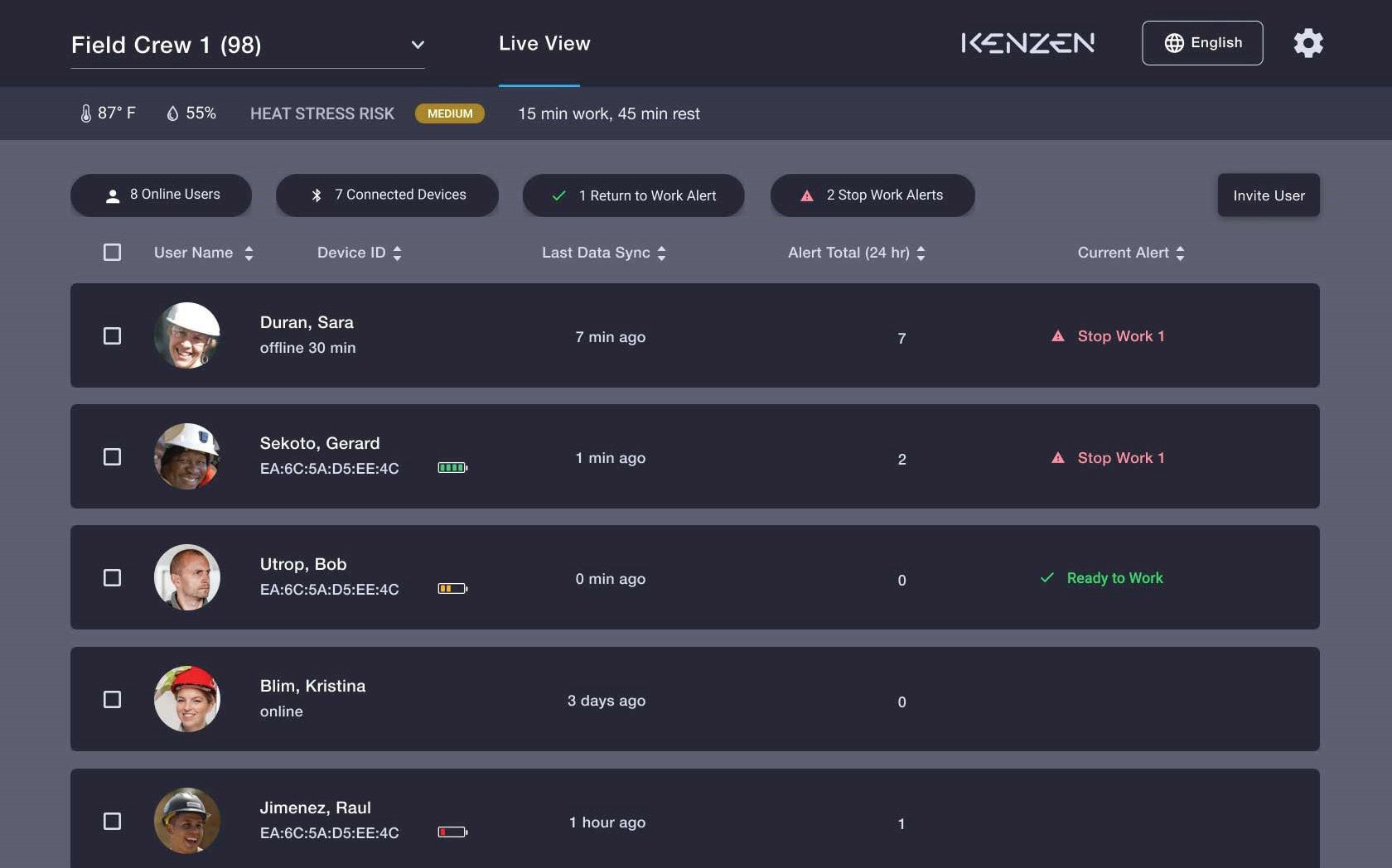
Task: Click the Invite User button
Action: [x=1269, y=195]
